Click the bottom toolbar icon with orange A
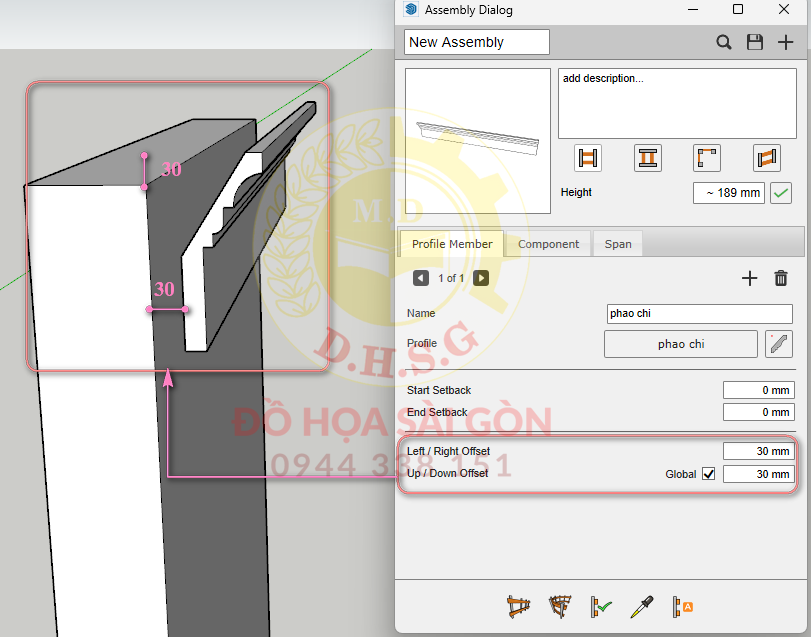 [683, 606]
